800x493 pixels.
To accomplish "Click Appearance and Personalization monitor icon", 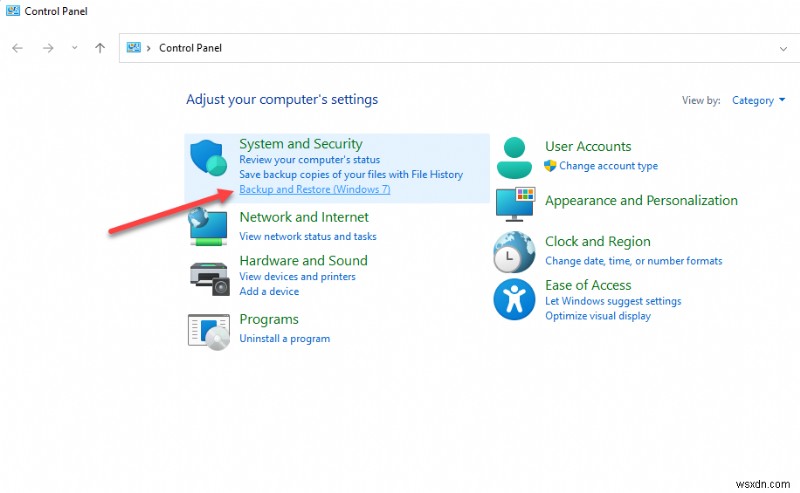I will (515, 204).
